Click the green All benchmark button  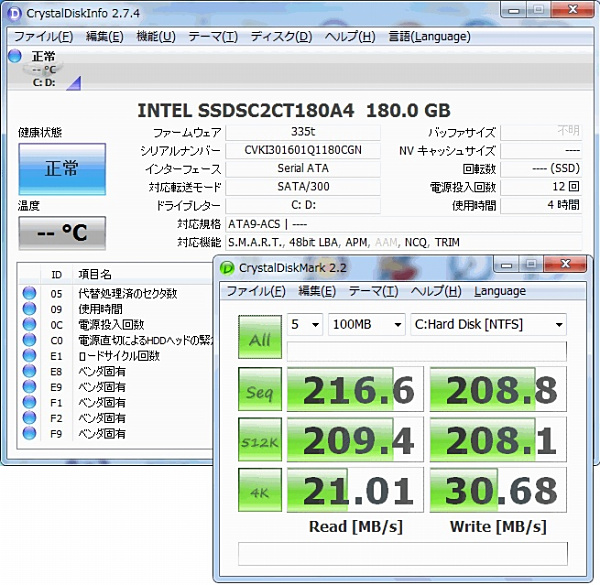tap(260, 337)
